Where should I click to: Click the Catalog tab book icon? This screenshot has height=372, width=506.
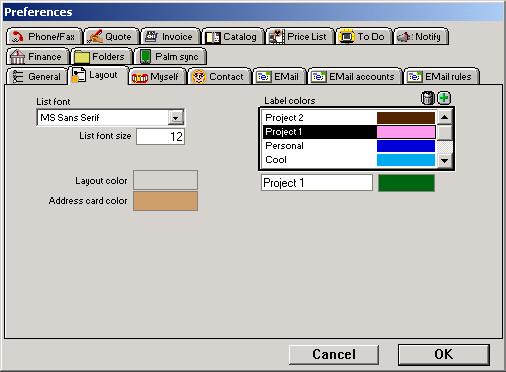coord(213,37)
